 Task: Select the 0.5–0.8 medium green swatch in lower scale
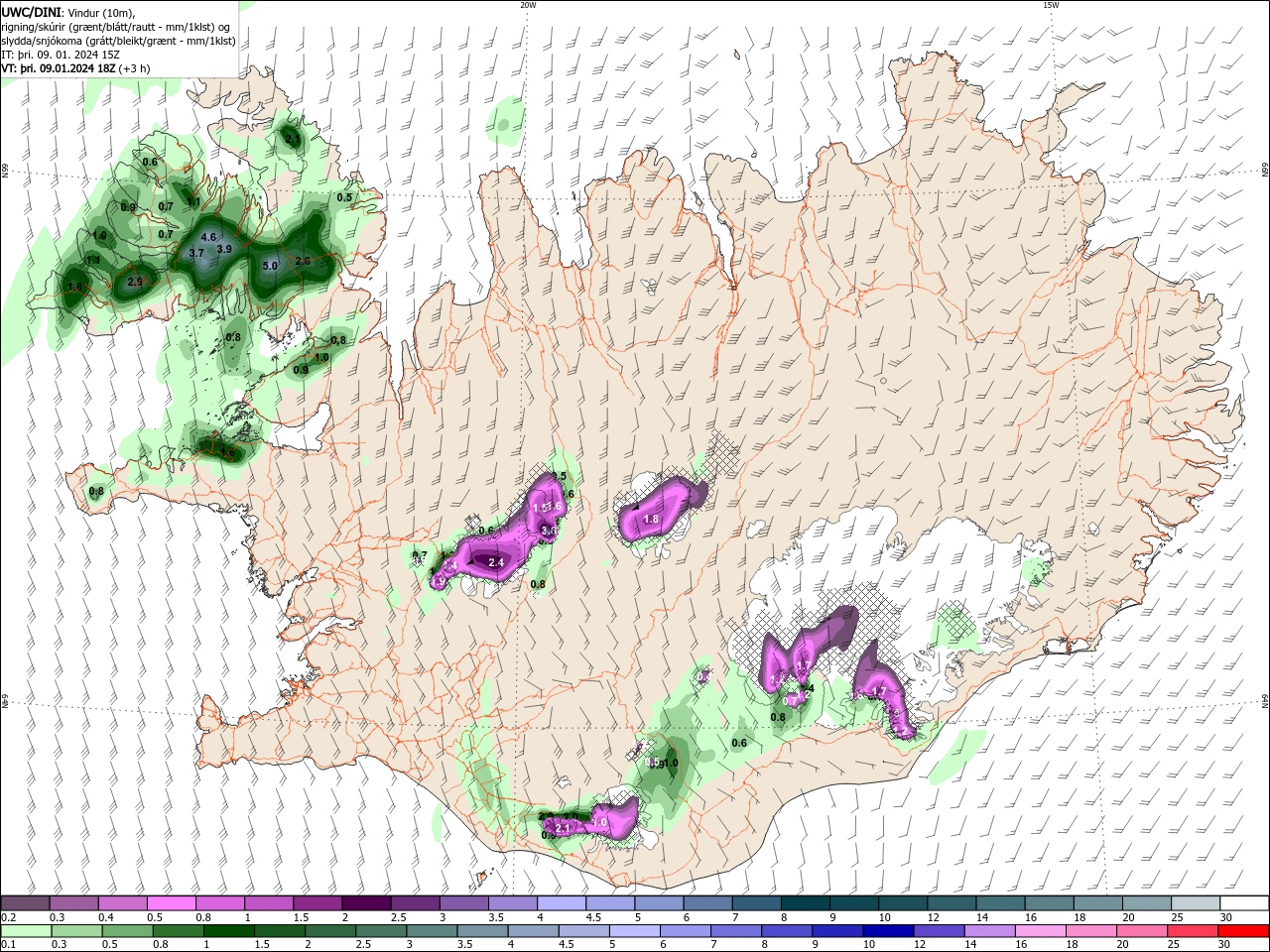click(126, 931)
